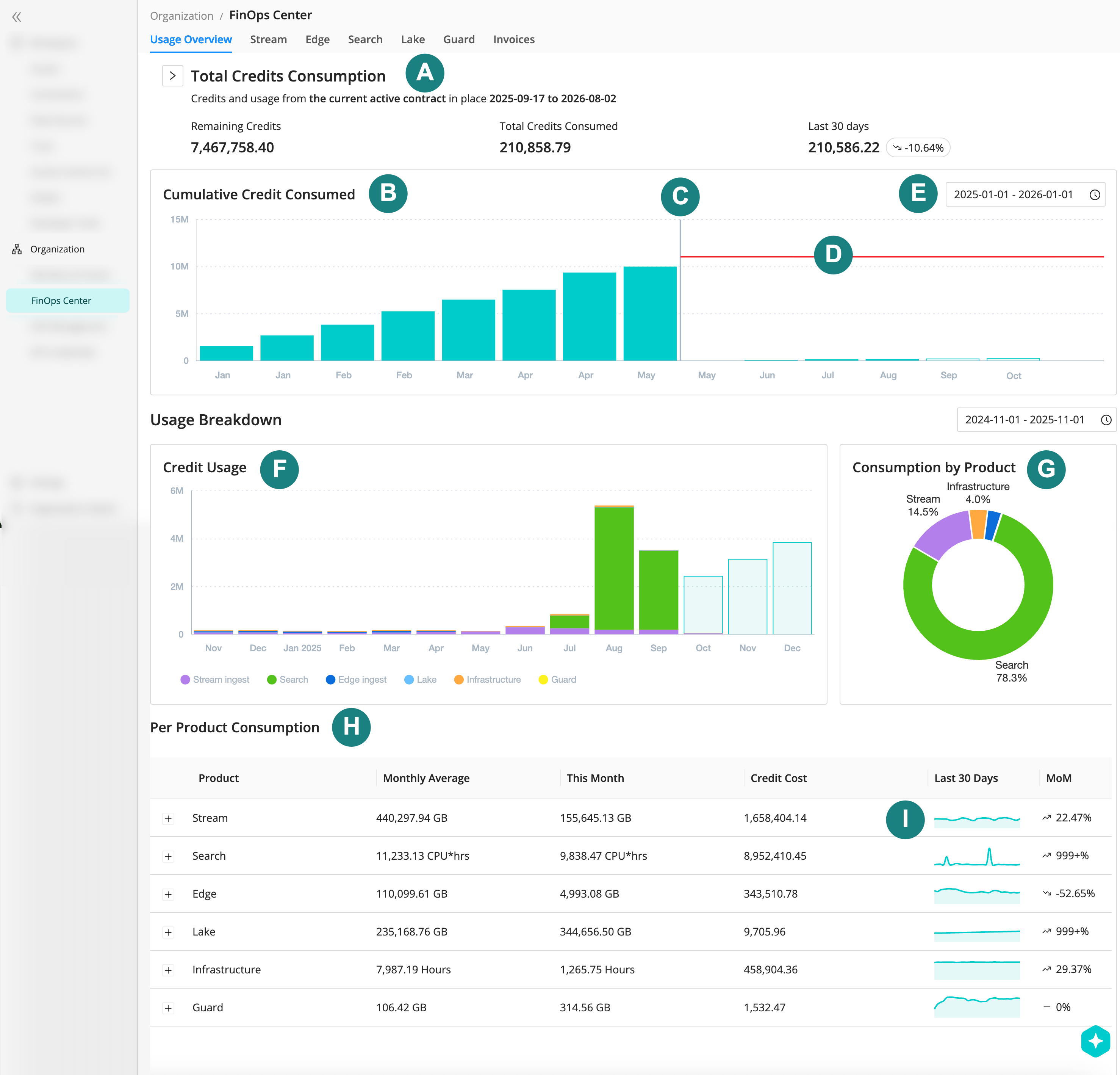The width and height of the screenshot is (1120, 1075).
Task: Click clock icon in Usage Breakdown date range
Action: click(x=1106, y=420)
